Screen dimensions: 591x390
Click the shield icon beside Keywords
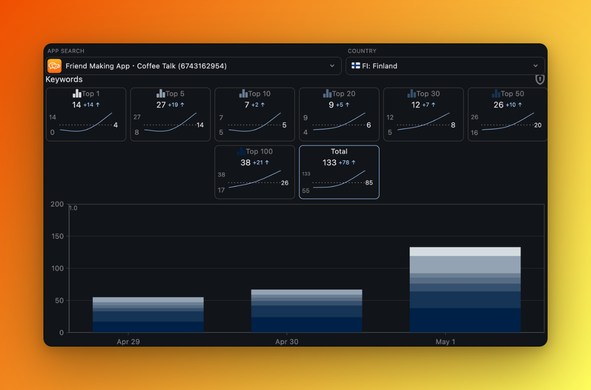point(540,79)
